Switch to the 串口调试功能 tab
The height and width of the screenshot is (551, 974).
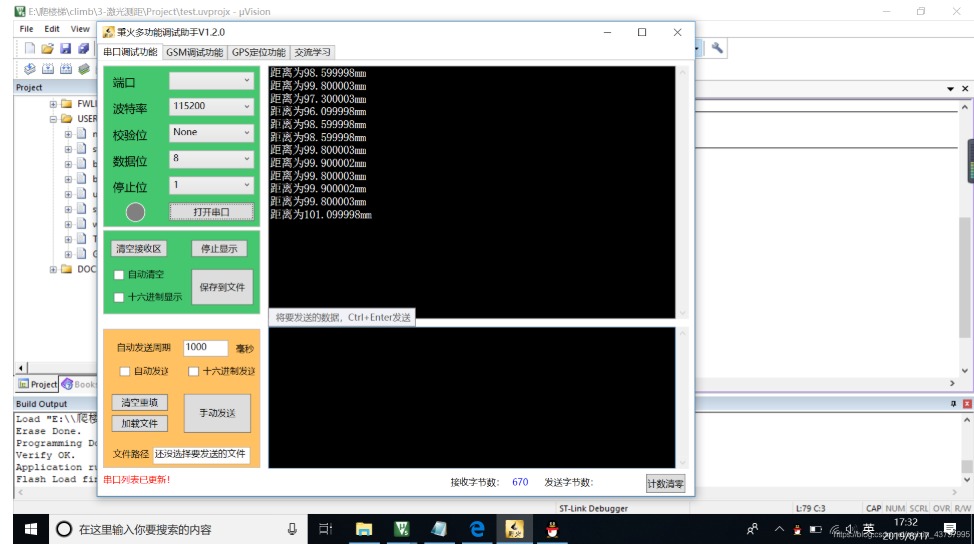click(130, 52)
